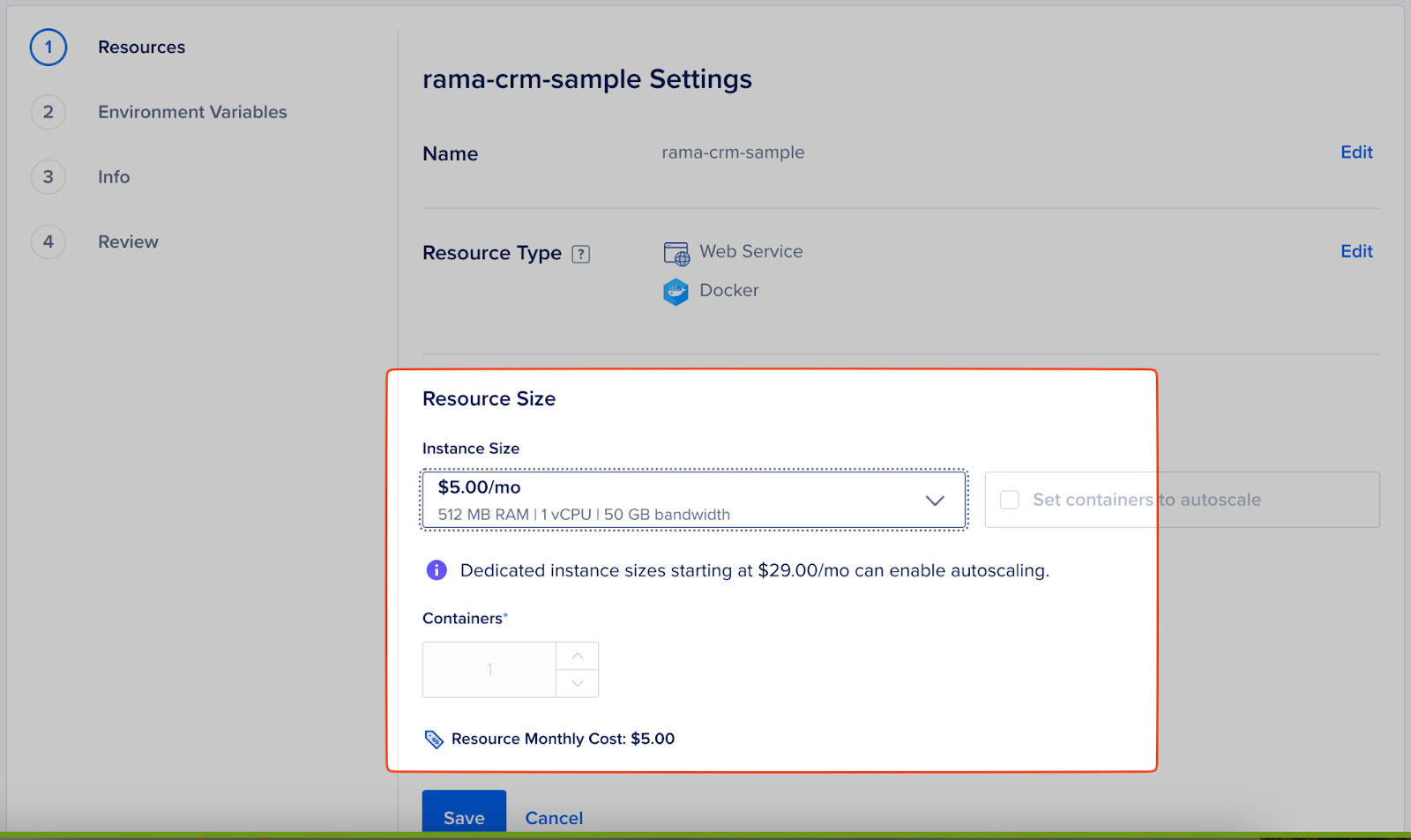Decrease containers with the down arrow
1411x840 pixels.
click(x=578, y=684)
